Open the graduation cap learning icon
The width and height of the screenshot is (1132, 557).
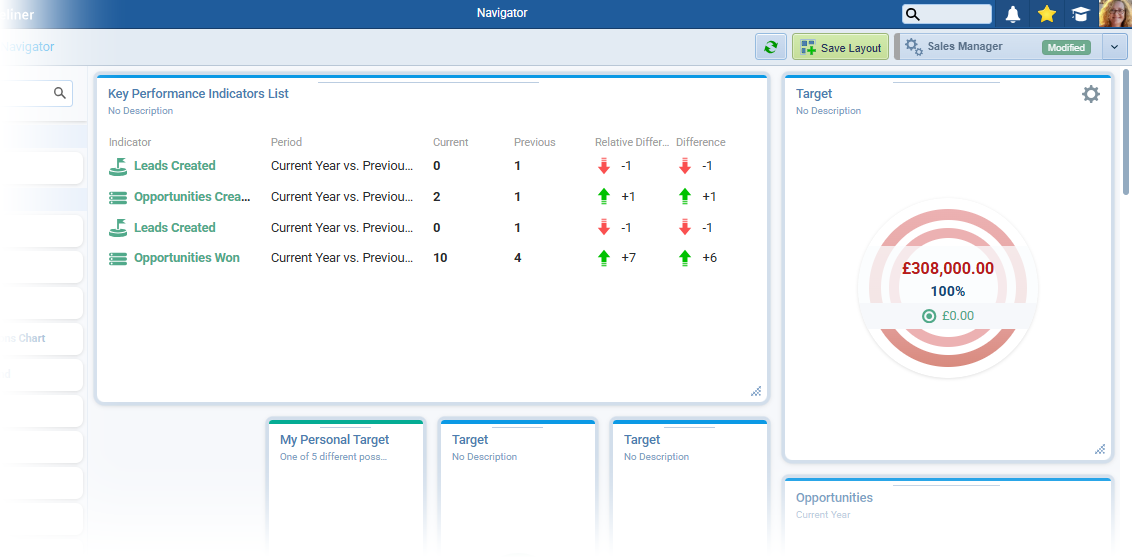point(1081,14)
